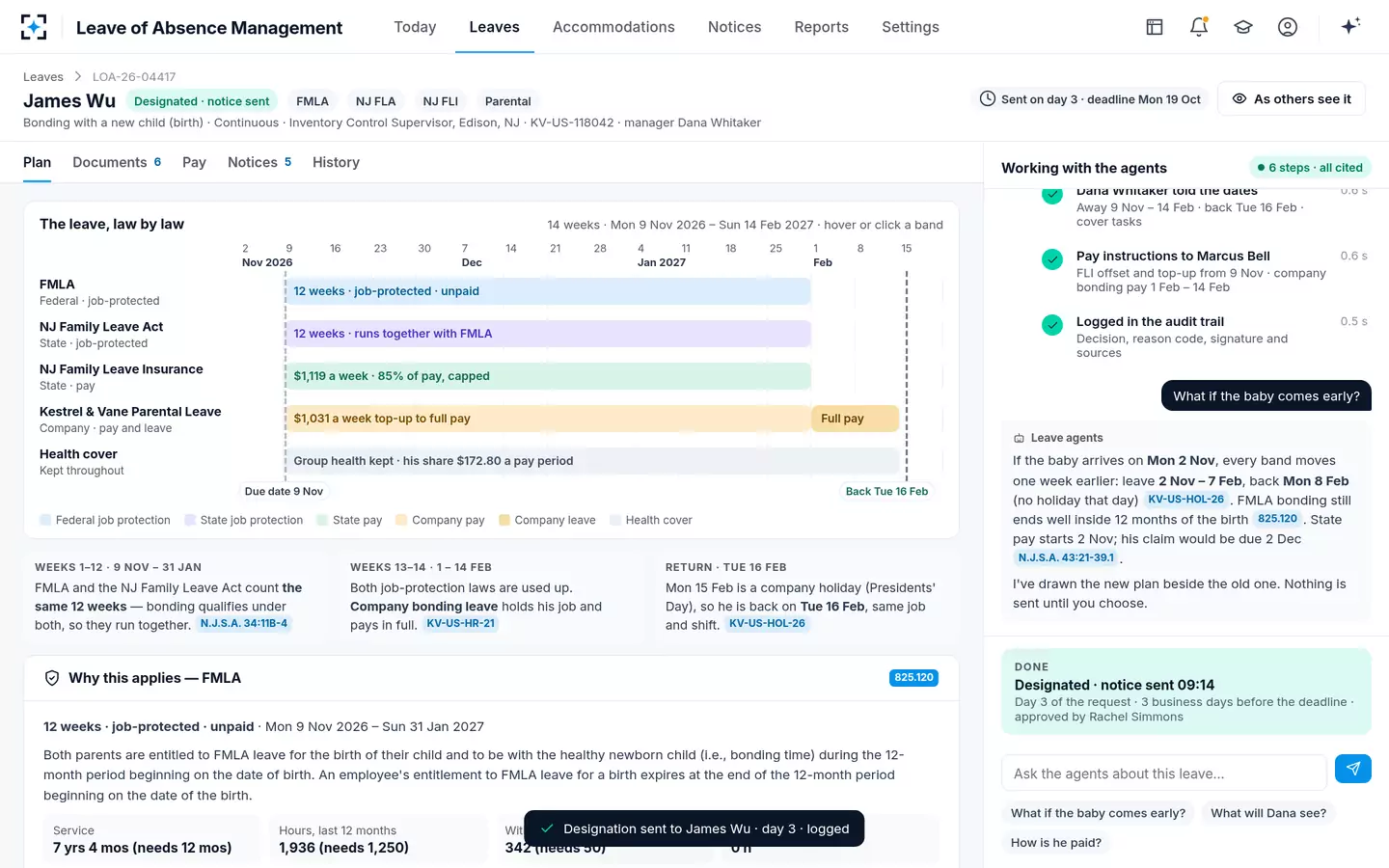The width and height of the screenshot is (1389, 868).
Task: Open the graduation cap learning icon
Action: pos(1243,27)
